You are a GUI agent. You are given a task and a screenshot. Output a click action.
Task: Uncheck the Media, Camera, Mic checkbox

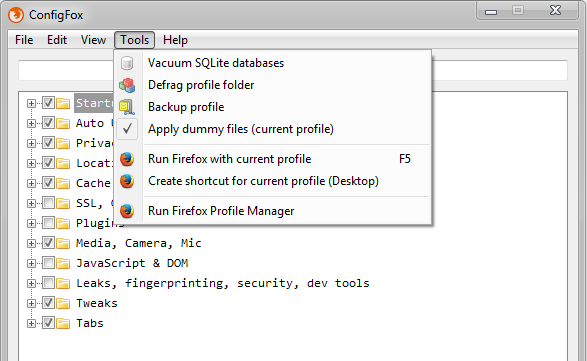pos(48,243)
